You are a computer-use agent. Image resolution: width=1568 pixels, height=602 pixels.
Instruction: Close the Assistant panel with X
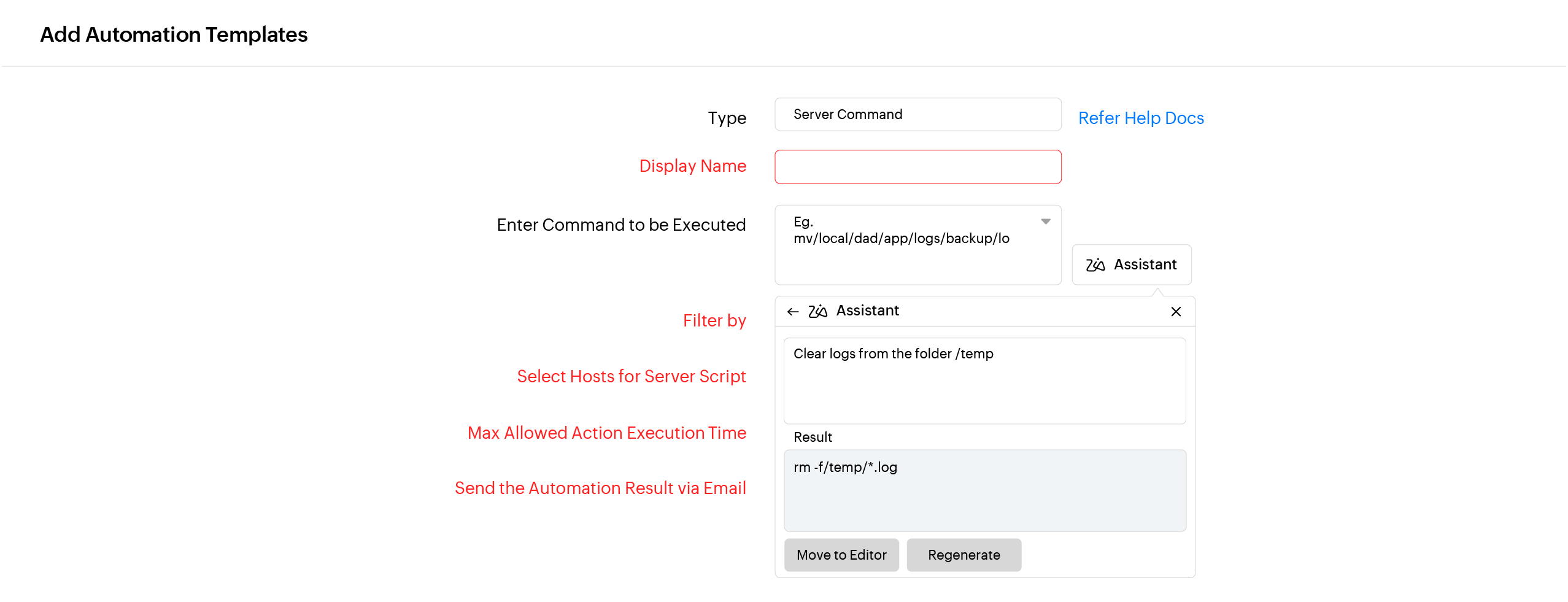click(x=1175, y=312)
